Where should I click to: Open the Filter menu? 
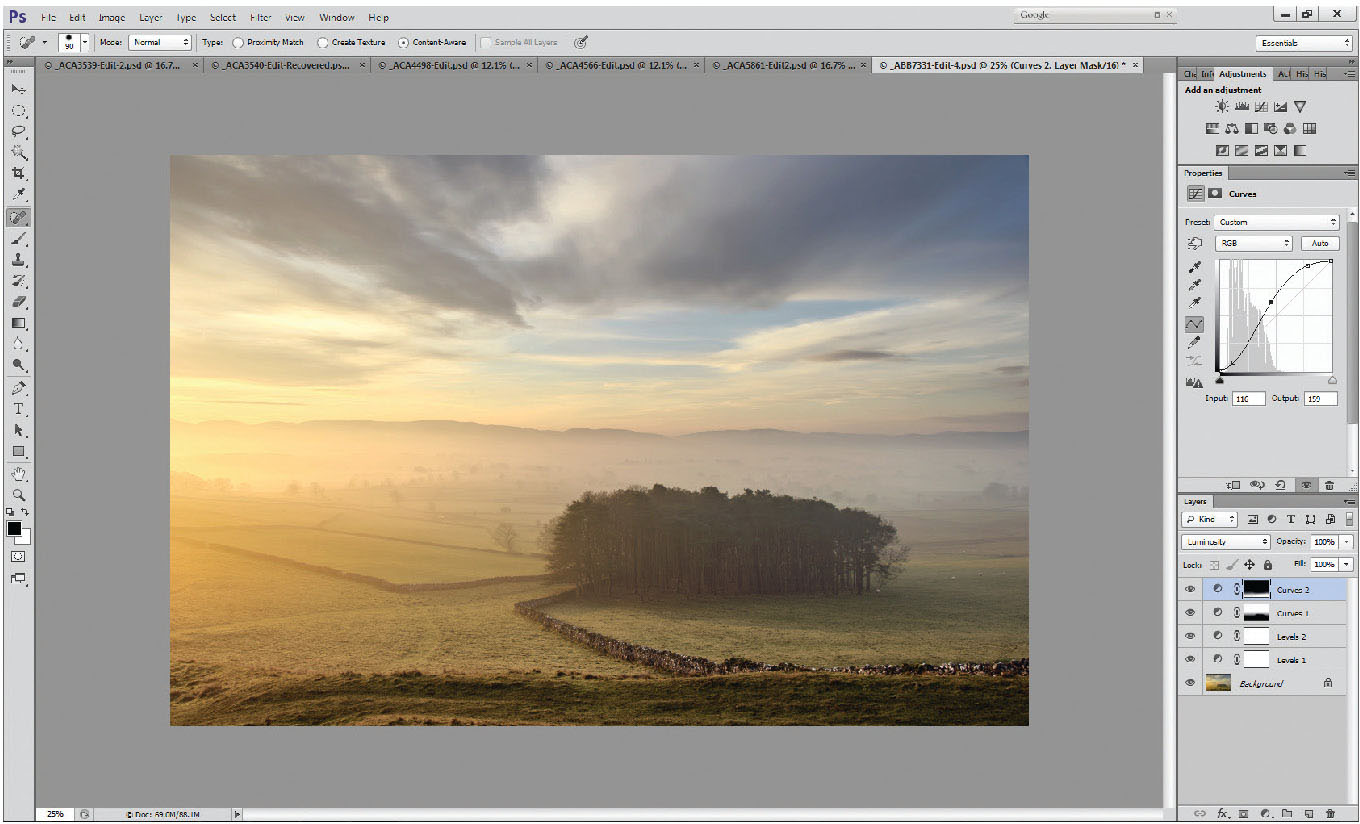(x=260, y=17)
